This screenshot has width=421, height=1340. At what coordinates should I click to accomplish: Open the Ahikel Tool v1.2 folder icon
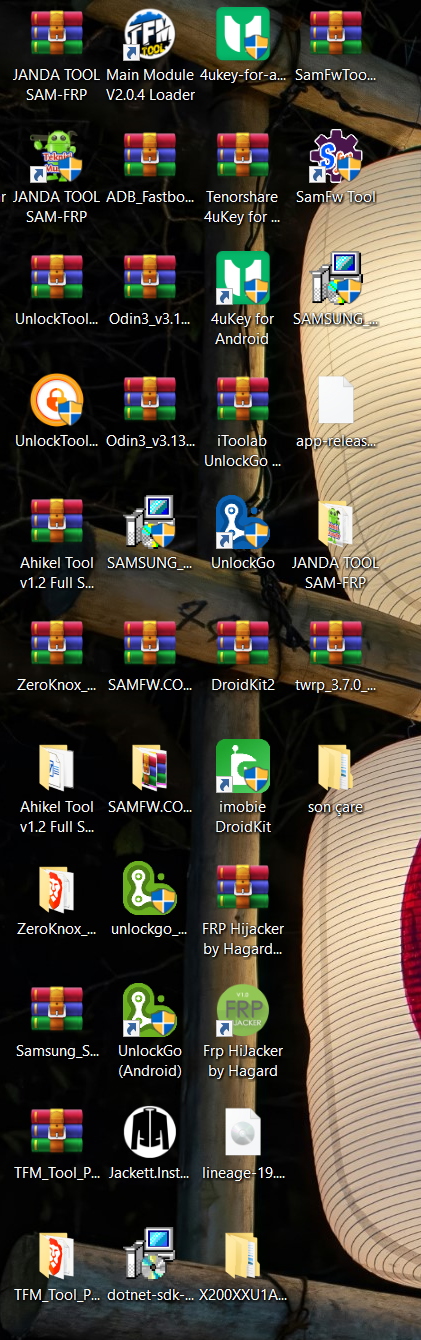(x=57, y=766)
